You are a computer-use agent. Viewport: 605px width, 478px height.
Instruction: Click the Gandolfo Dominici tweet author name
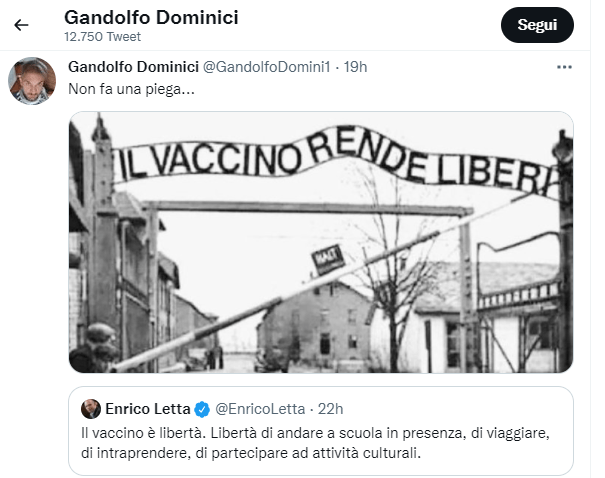[134, 67]
